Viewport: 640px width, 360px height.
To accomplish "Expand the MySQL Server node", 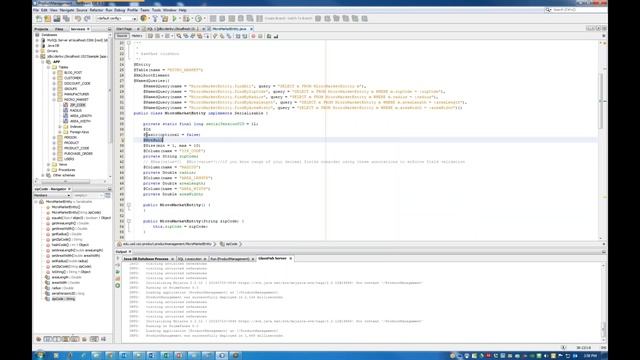I will 37,40.
